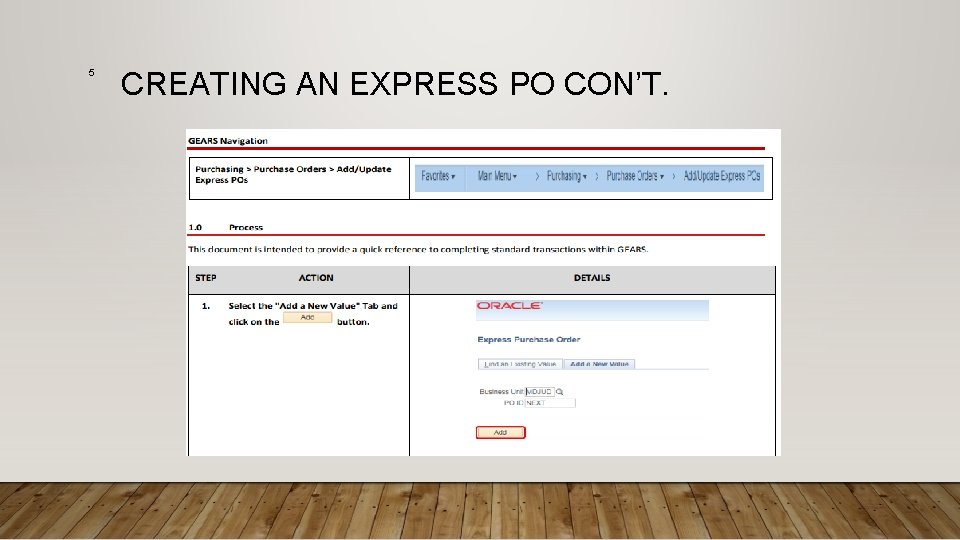Click the DETAILS column header
Screen dimensions: 960x540
click(x=591, y=278)
